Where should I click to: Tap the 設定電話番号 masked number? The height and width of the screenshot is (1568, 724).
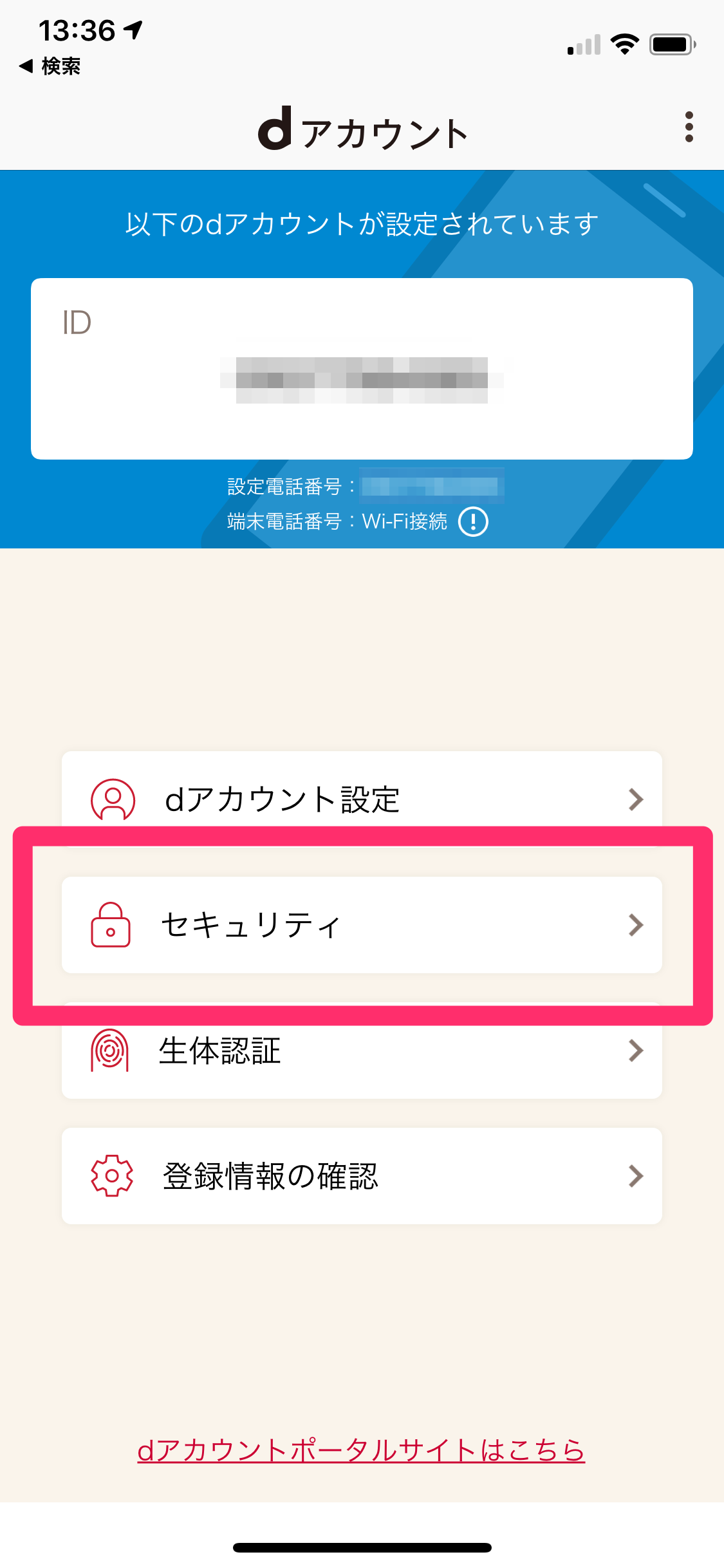pyautogui.click(x=430, y=487)
